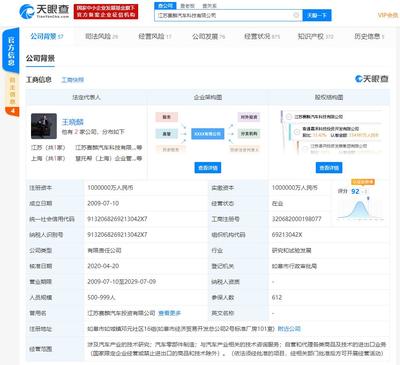The image size is (400, 365).
Task: Click the 公司背景 section heading
Action: (40, 58)
